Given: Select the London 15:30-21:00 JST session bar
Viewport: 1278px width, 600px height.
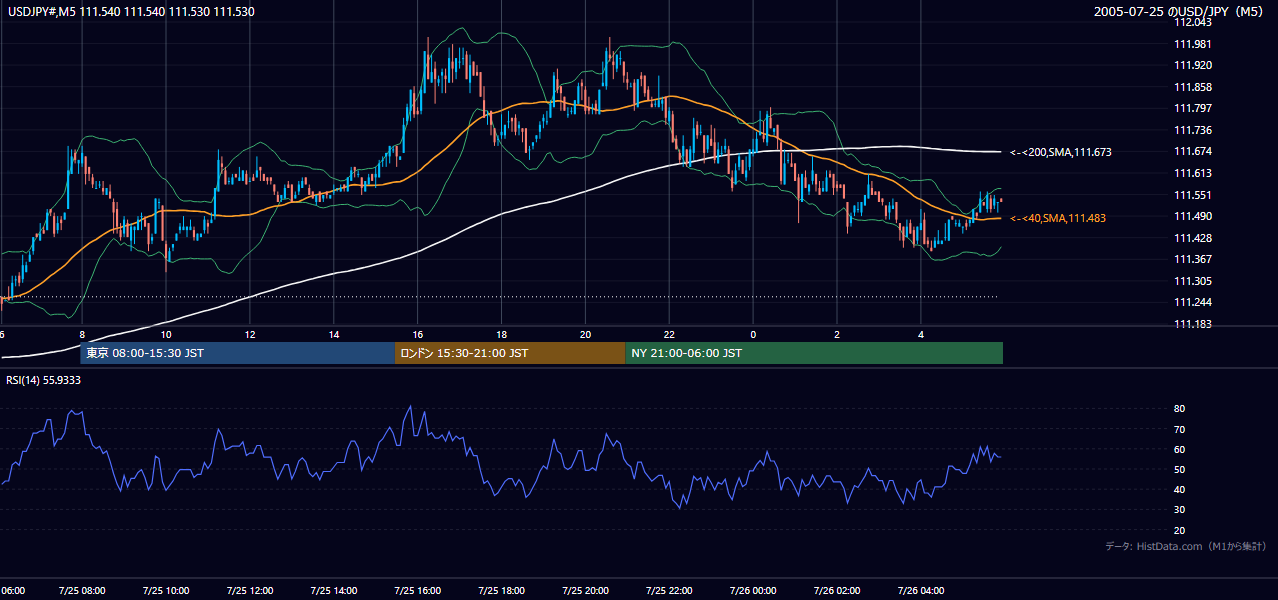Looking at the screenshot, I should click(511, 353).
